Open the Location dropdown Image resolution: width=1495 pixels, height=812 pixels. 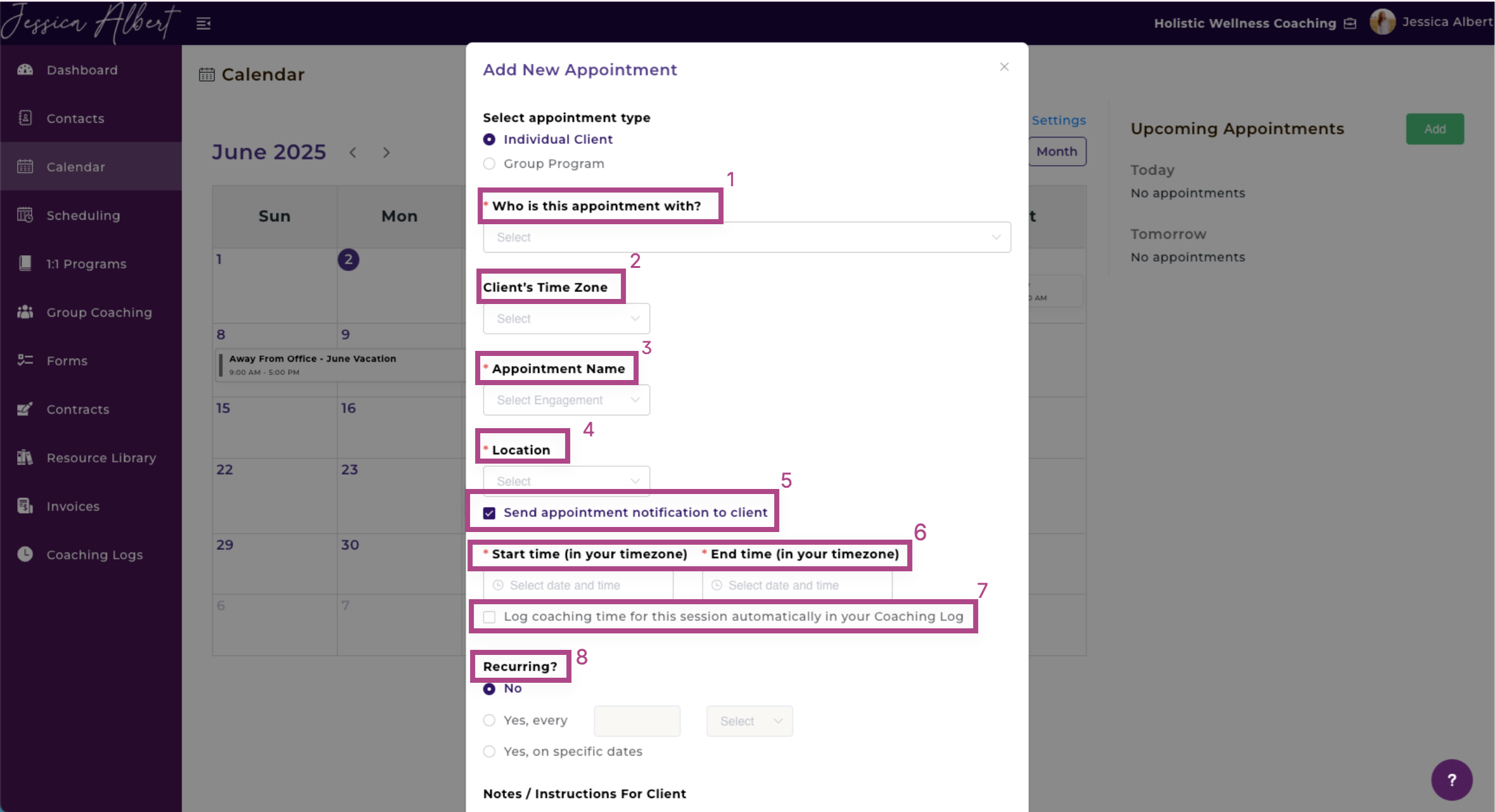tap(566, 480)
